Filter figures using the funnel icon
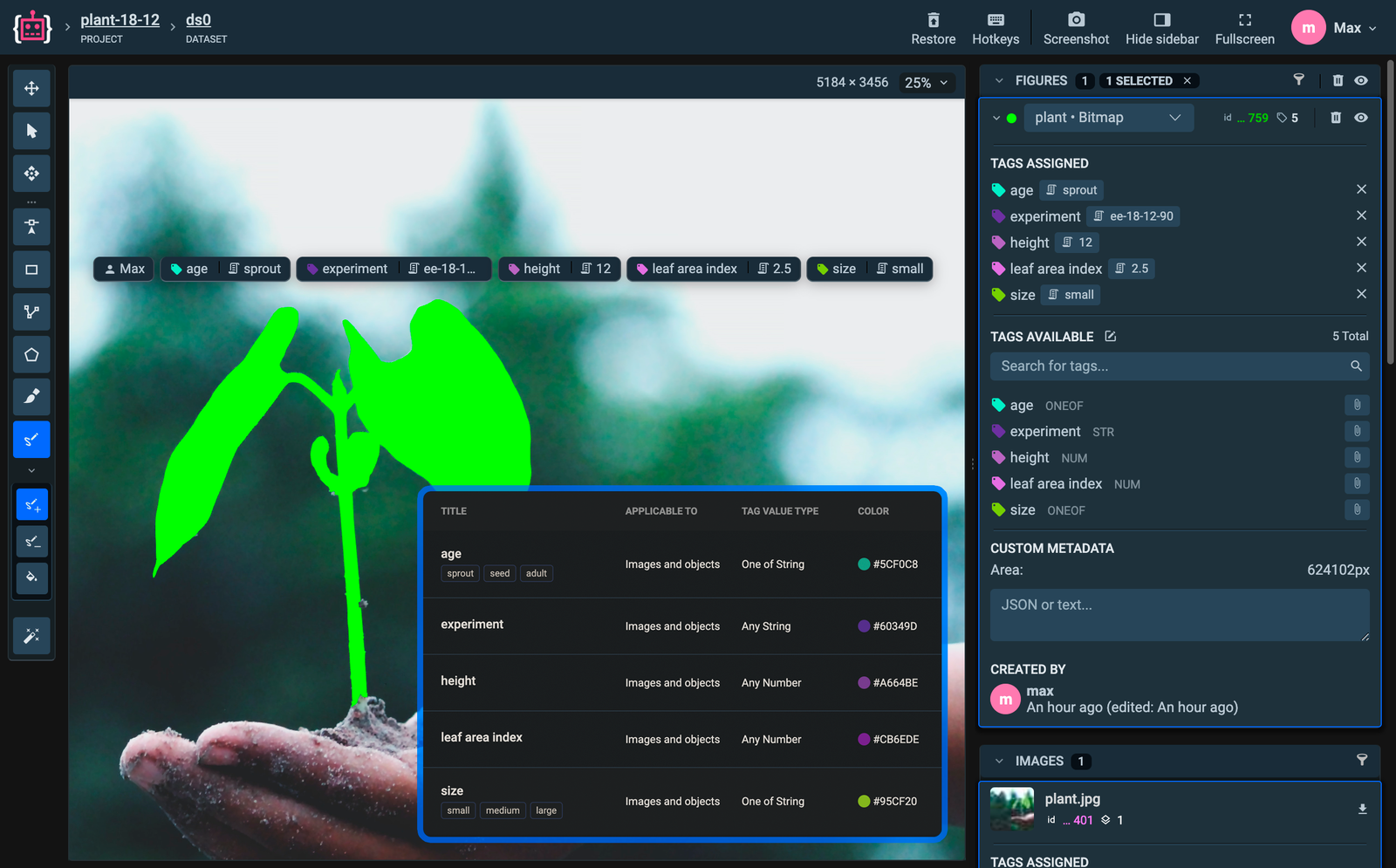 point(1299,80)
